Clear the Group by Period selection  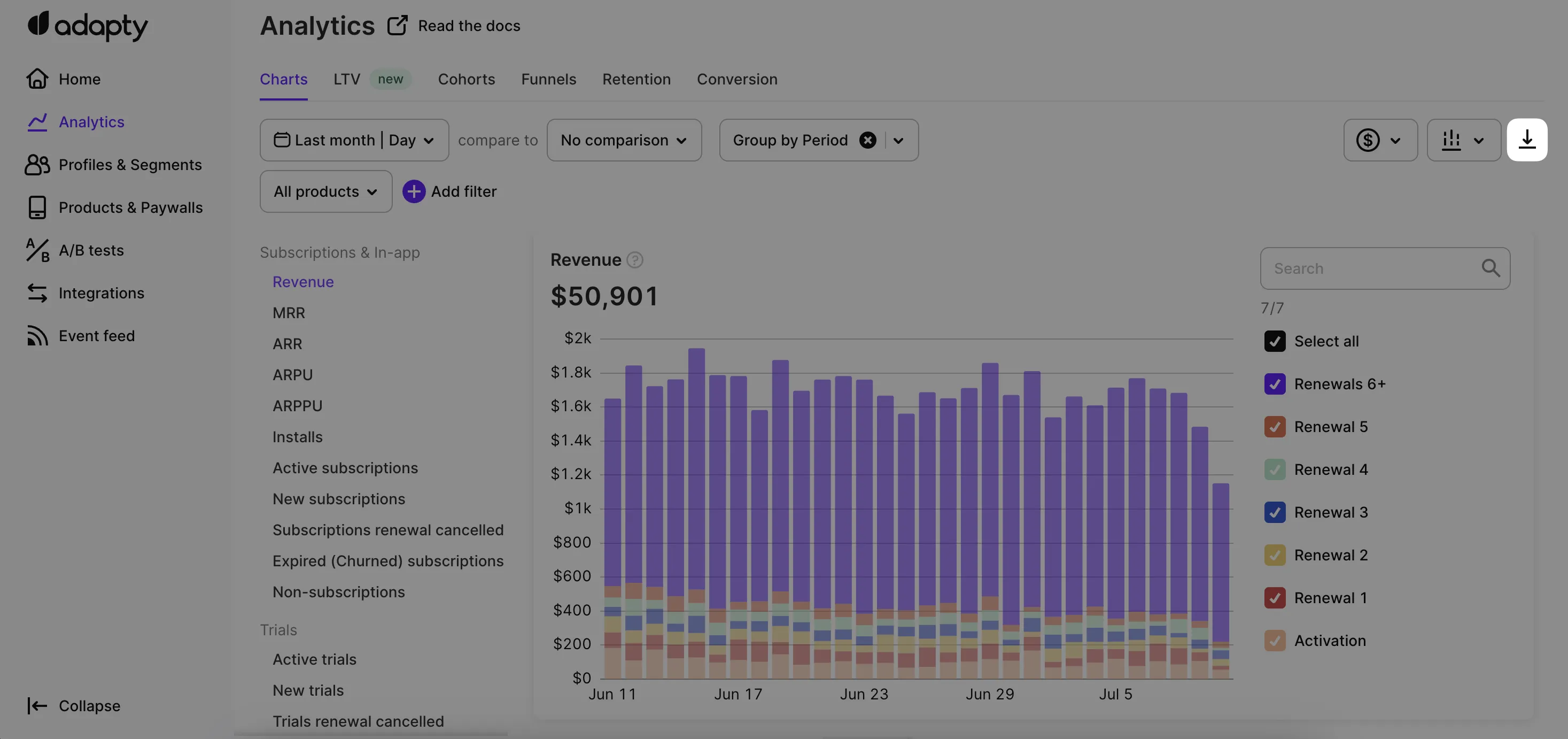pos(867,140)
